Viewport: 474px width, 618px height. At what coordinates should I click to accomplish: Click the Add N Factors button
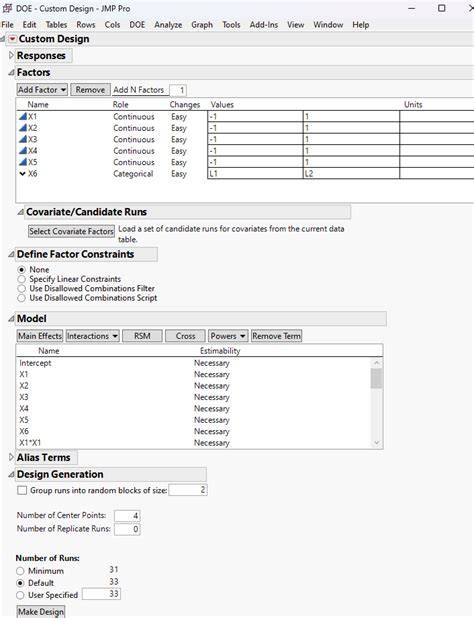pos(139,90)
